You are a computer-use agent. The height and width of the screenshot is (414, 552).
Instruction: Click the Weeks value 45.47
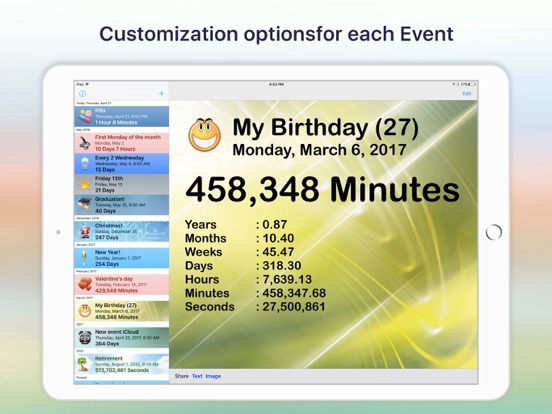[278, 252]
